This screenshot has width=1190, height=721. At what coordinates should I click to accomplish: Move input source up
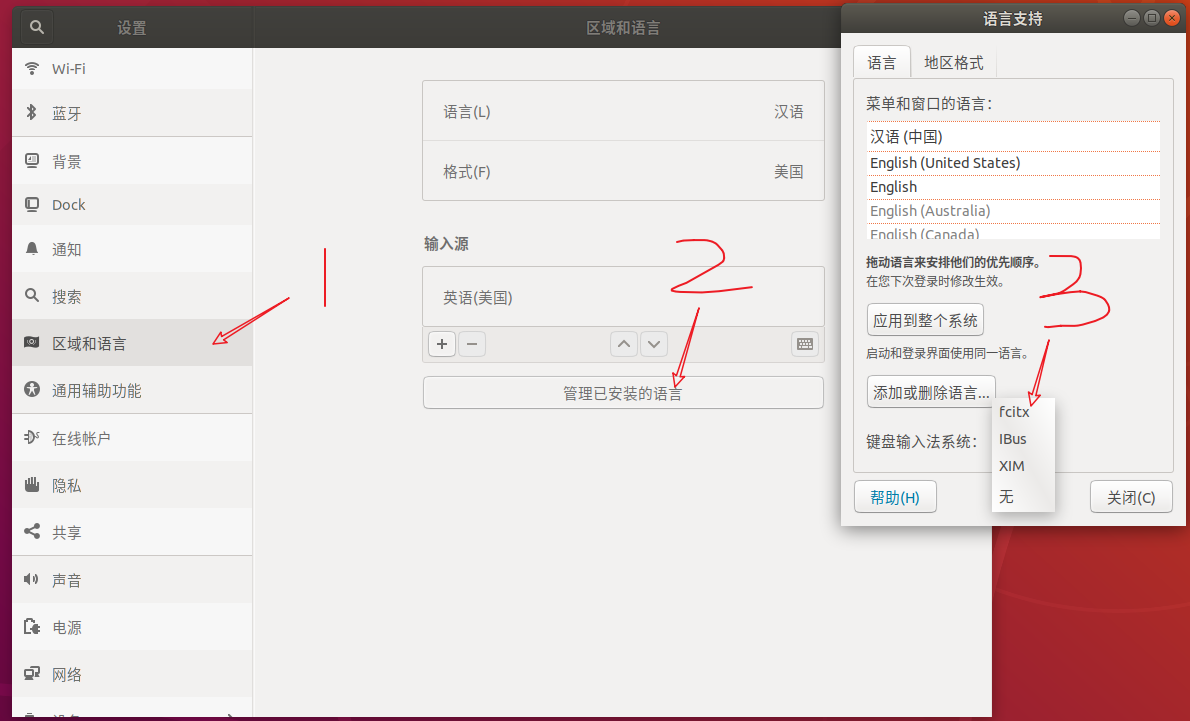[624, 344]
